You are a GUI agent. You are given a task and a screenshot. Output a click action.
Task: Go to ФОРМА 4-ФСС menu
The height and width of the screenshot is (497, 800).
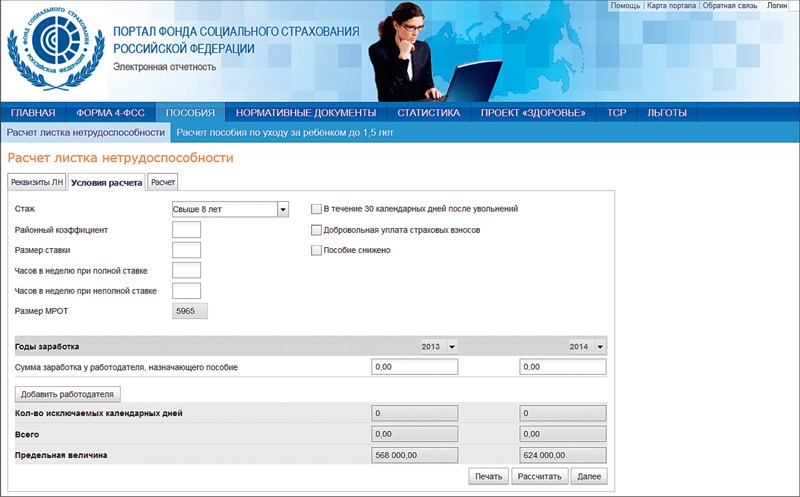tap(110, 113)
